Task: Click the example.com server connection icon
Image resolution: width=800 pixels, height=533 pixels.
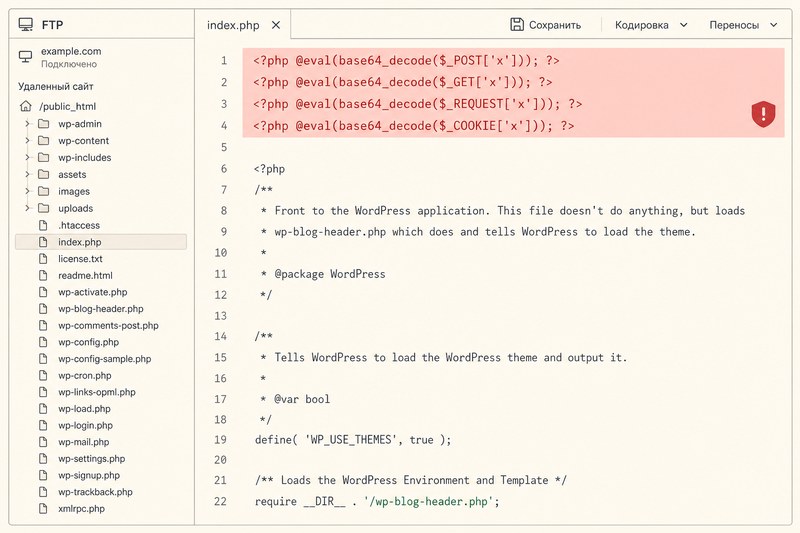Action: click(x=26, y=57)
